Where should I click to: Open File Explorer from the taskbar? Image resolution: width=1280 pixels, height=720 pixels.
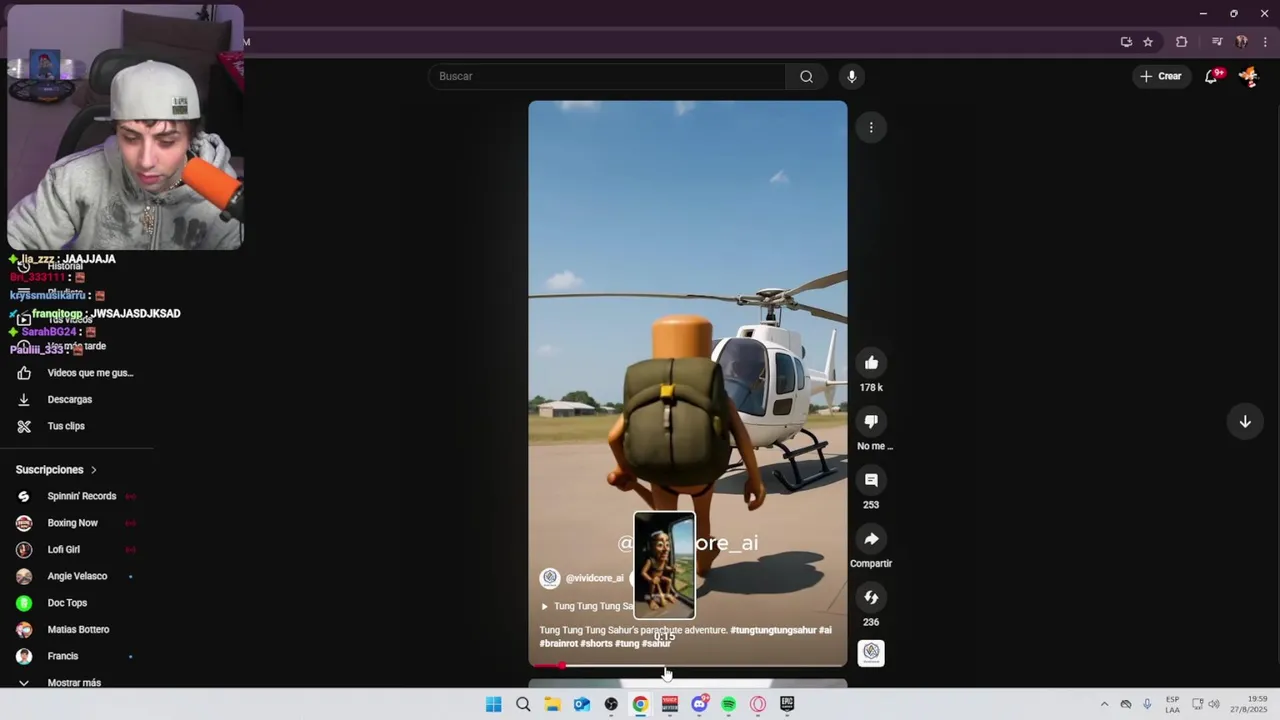tap(552, 704)
